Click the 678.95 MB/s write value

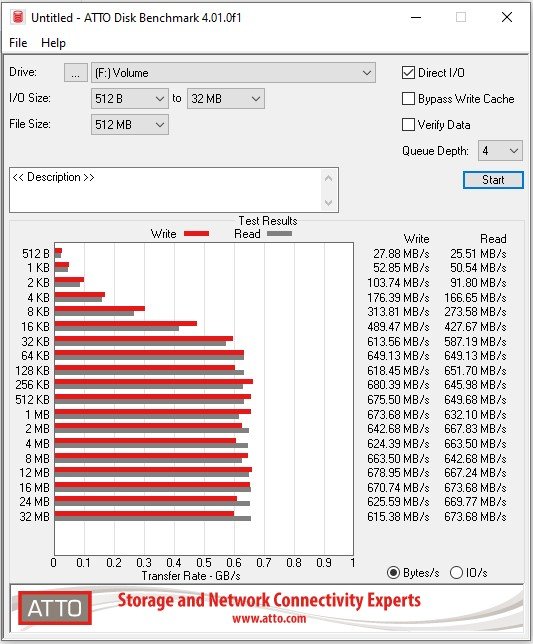[398, 473]
